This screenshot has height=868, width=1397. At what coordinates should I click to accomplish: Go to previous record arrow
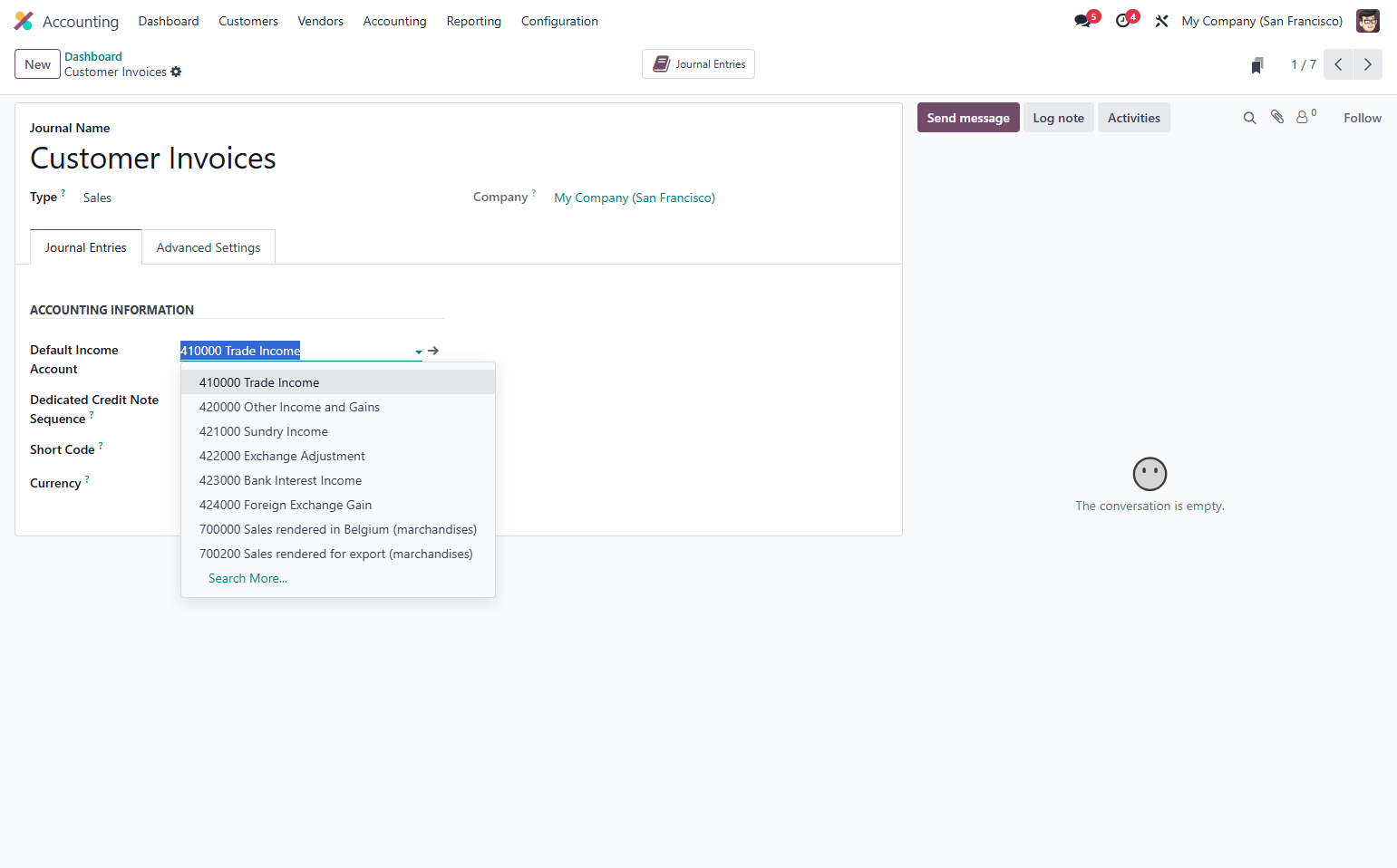[x=1338, y=64]
